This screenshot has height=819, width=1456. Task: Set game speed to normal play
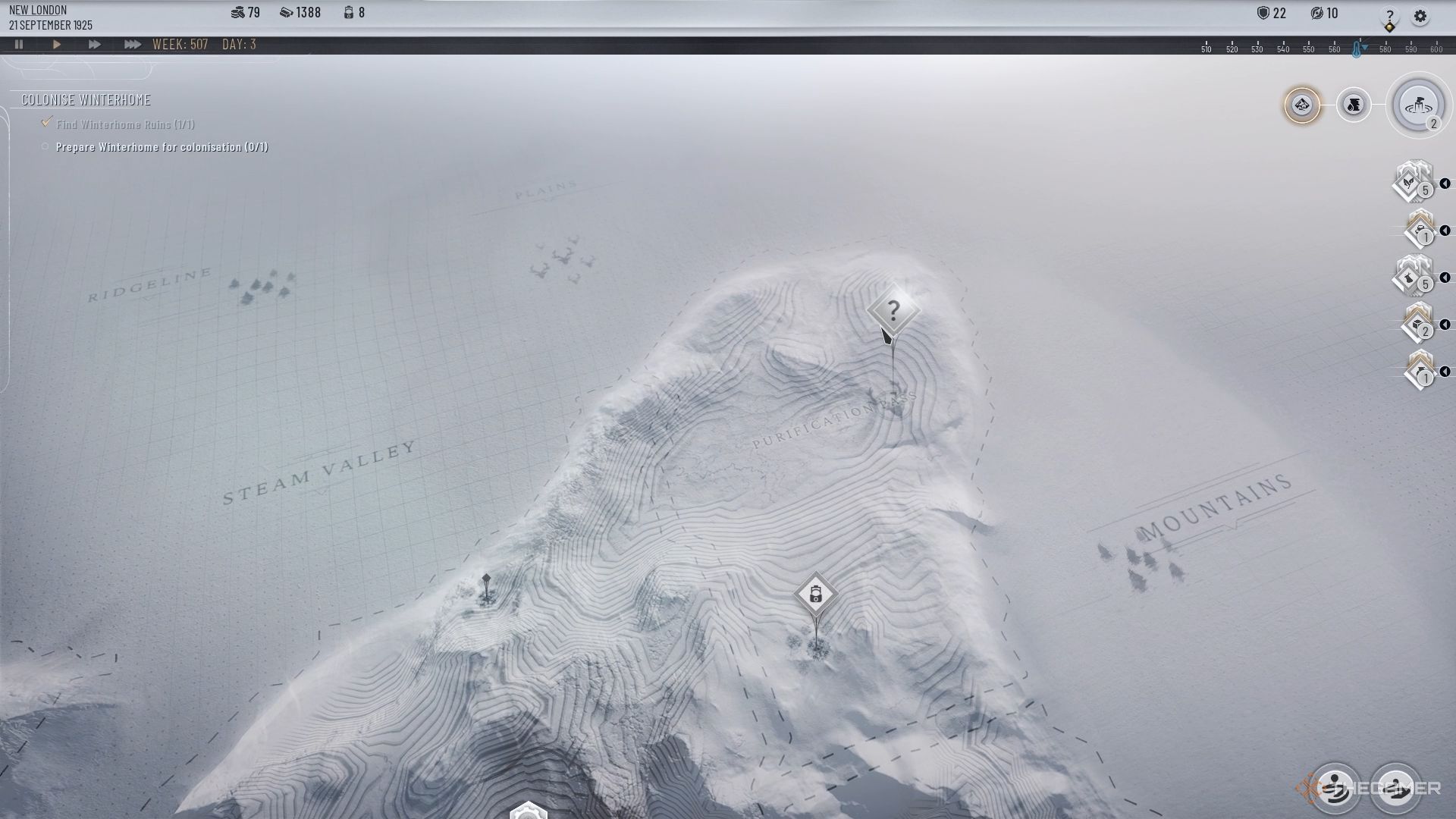(x=57, y=45)
